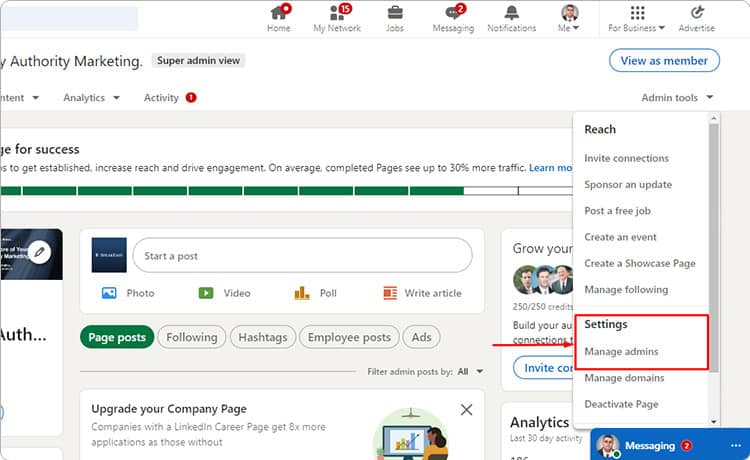Click the Super admin view badge
The width and height of the screenshot is (750, 460).
[x=199, y=61]
